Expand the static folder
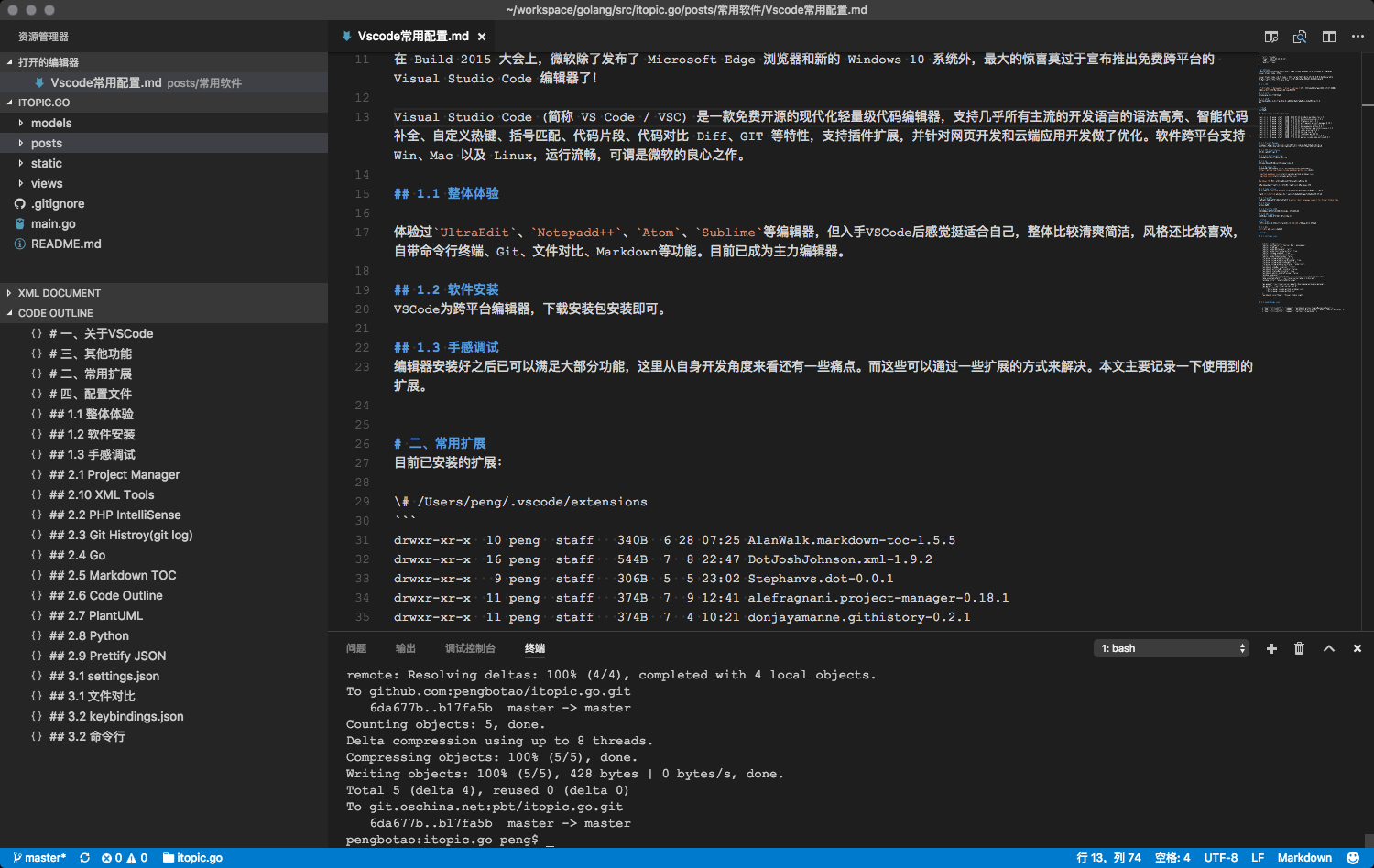The width and height of the screenshot is (1374, 868). click(x=21, y=163)
